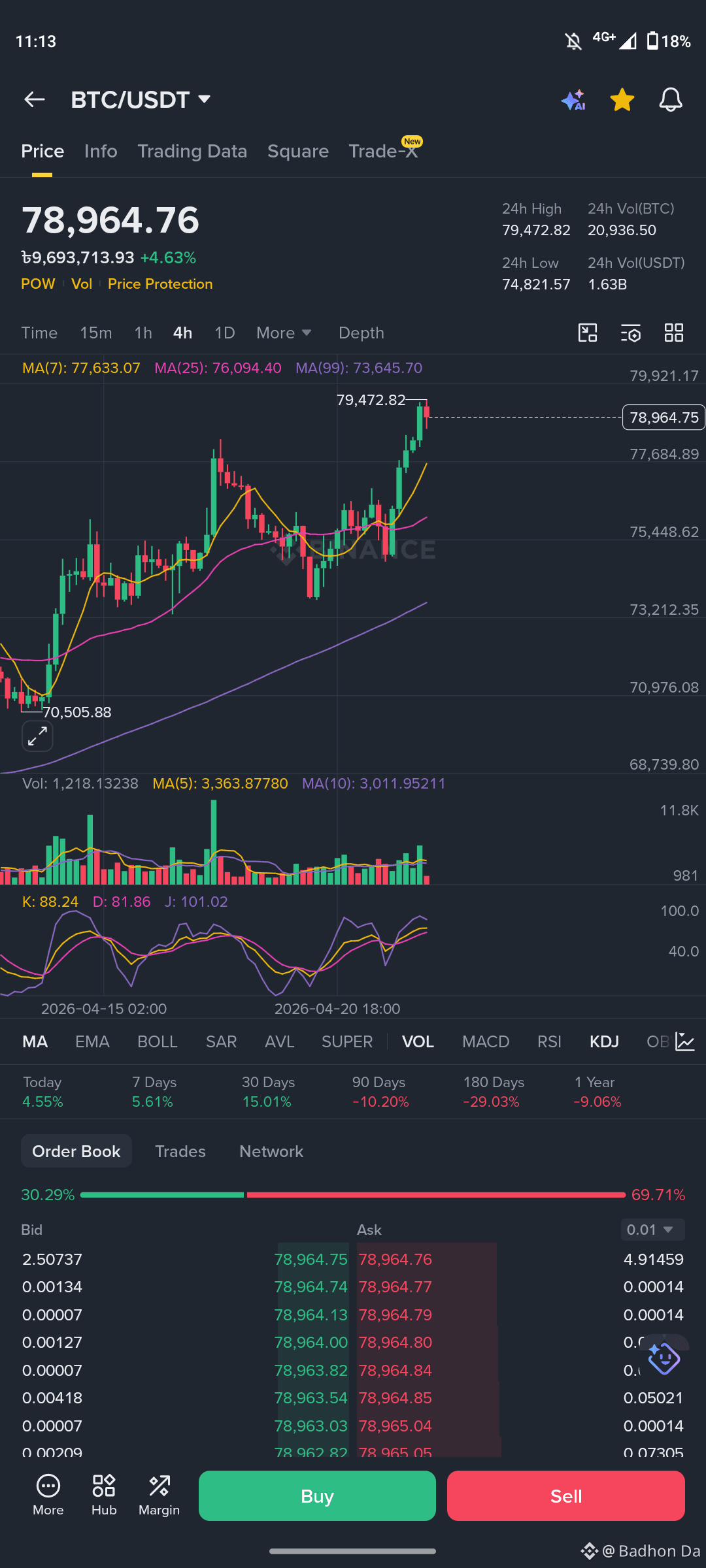
Task: Open the Hub icon
Action: pyautogui.click(x=104, y=1495)
